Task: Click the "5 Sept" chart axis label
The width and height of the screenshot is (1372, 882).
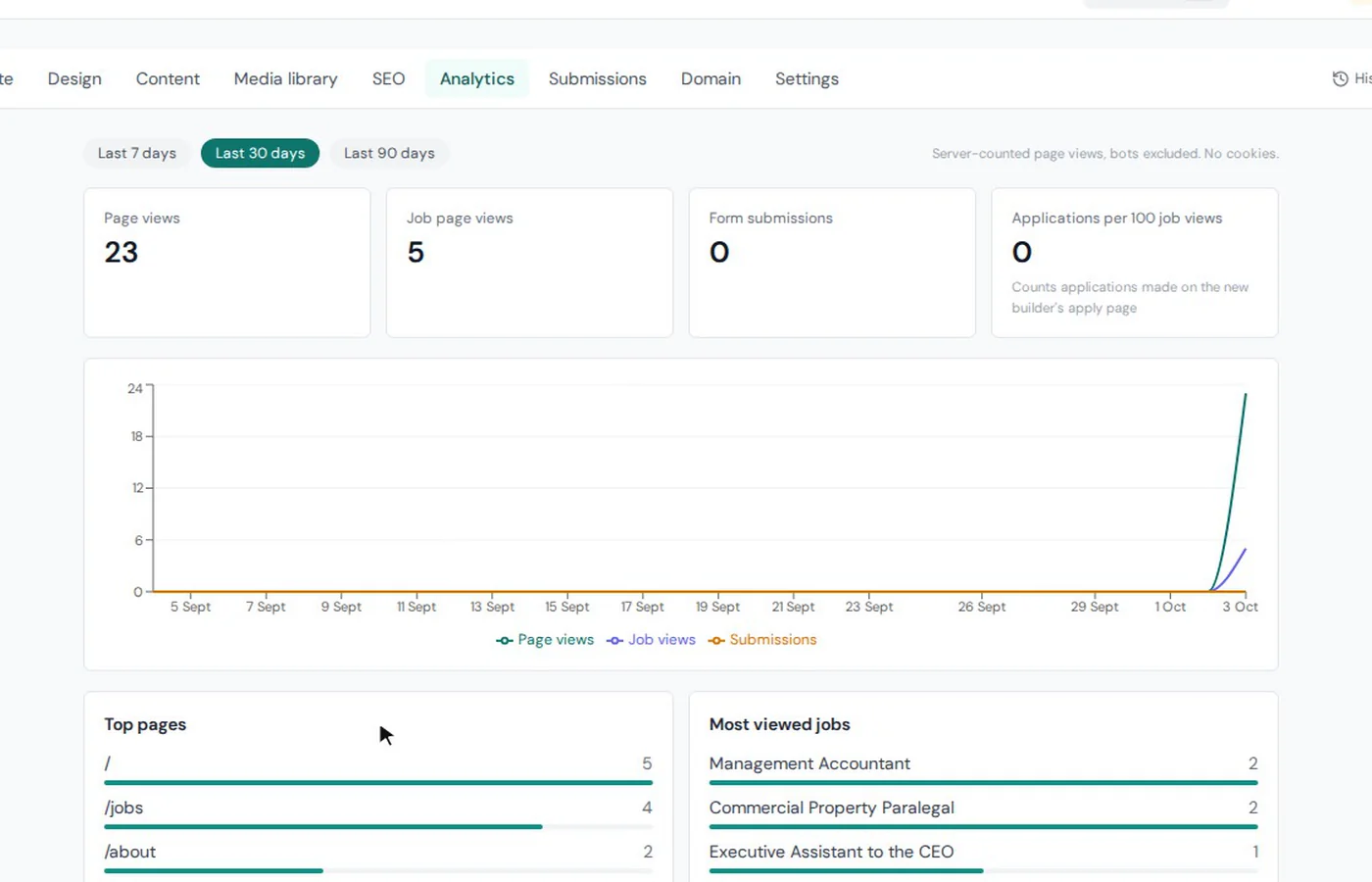Action: pyautogui.click(x=190, y=607)
